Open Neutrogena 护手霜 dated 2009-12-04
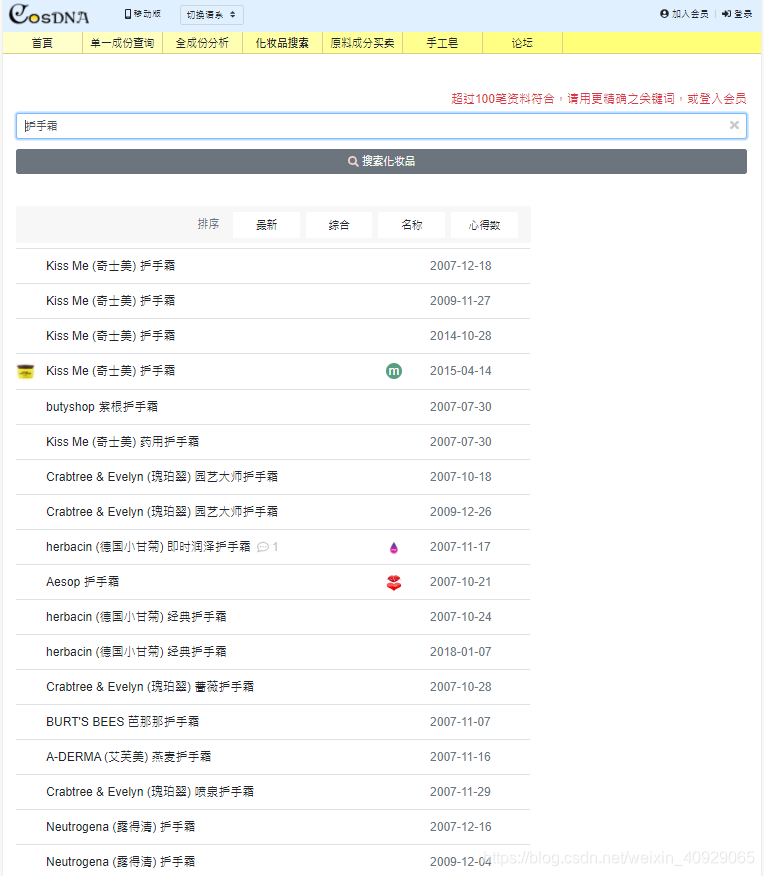The width and height of the screenshot is (764, 876). point(121,862)
